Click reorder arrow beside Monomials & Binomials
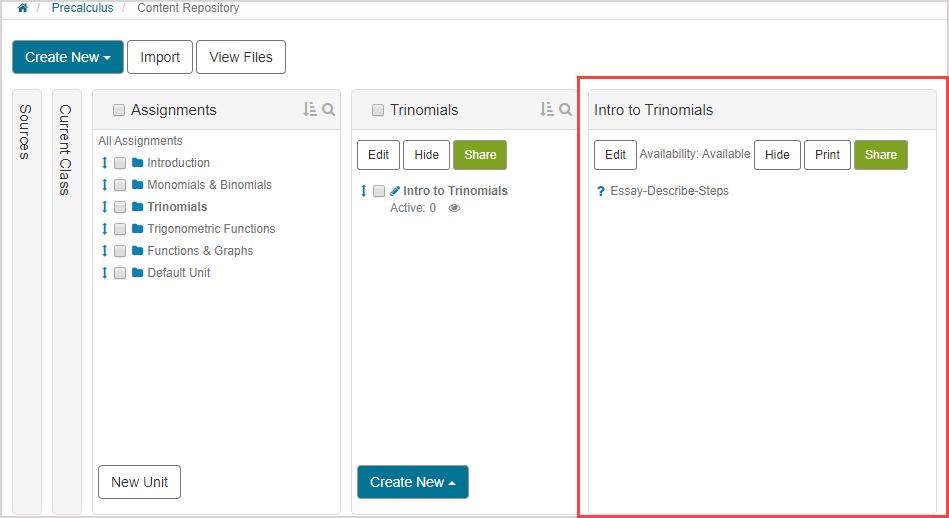Image resolution: width=949 pixels, height=518 pixels. (x=104, y=185)
